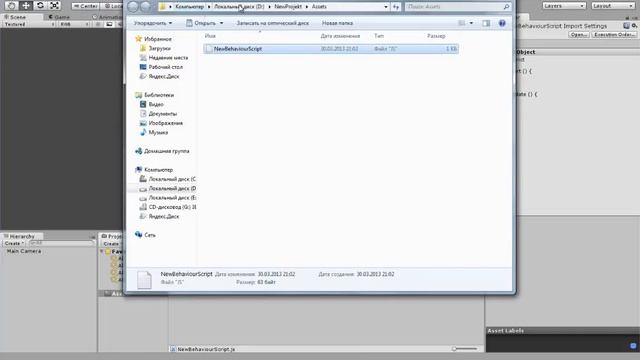The image size is (640, 360).
Task: Click the Explorer Back navigation button
Action: coord(133,7)
